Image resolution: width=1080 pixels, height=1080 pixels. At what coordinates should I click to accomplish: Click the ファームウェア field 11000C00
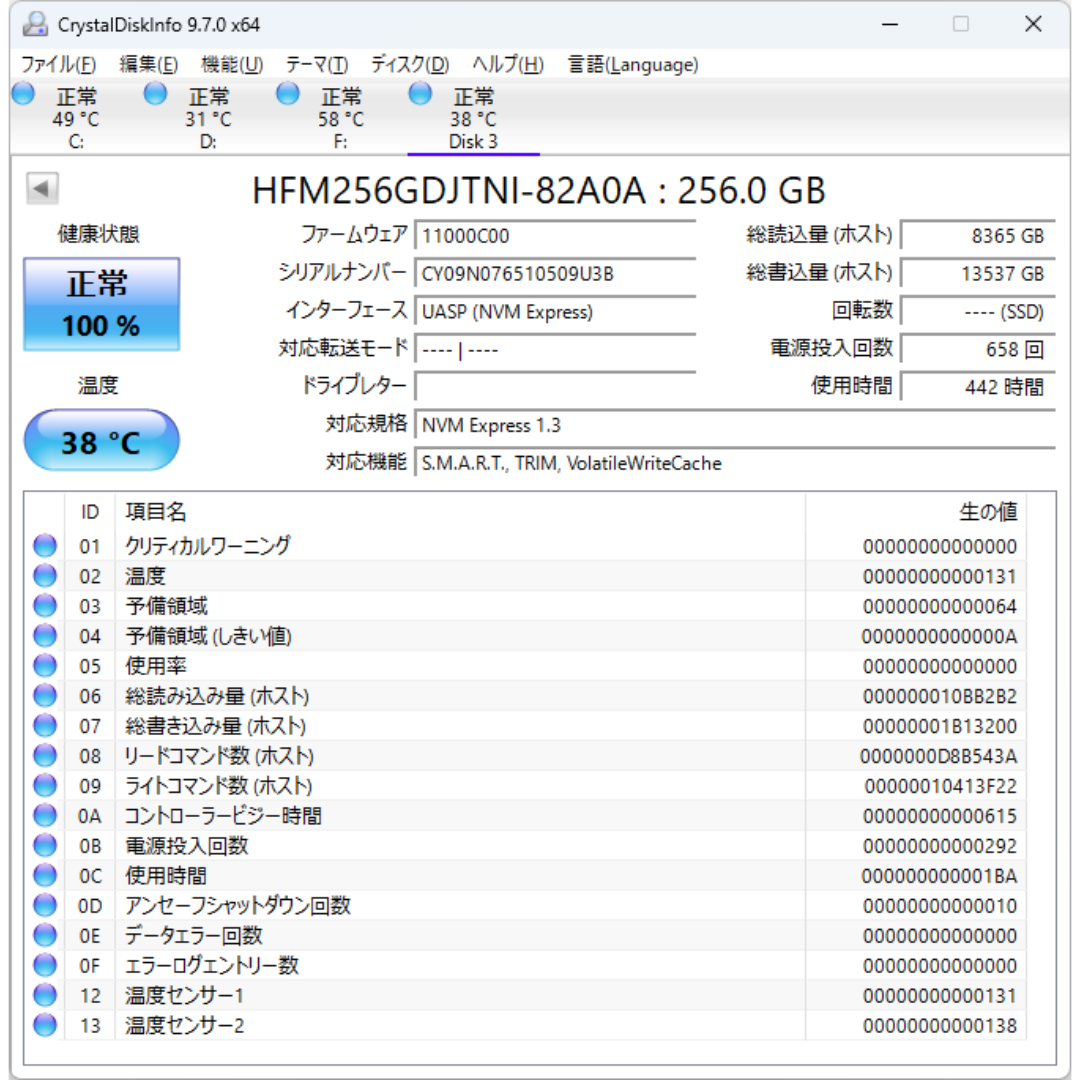click(555, 236)
